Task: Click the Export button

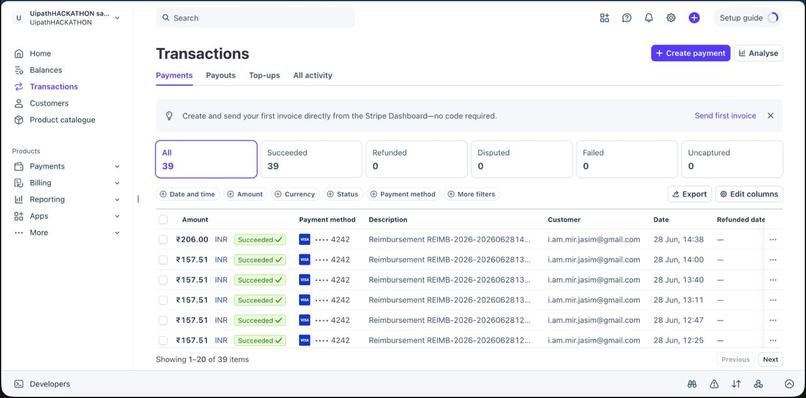Action: coord(690,194)
